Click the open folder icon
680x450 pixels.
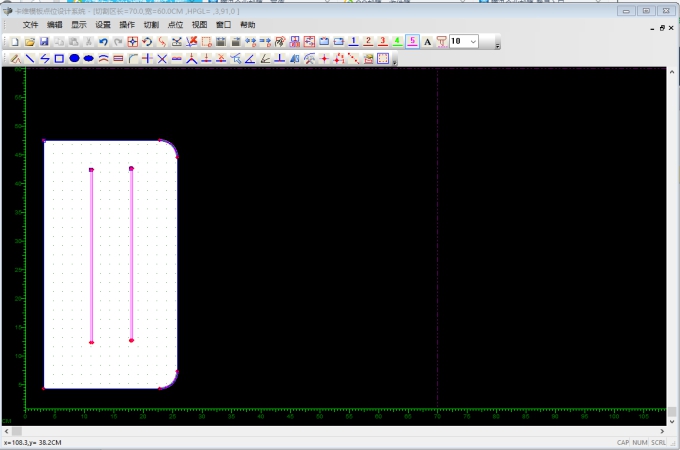29,42
